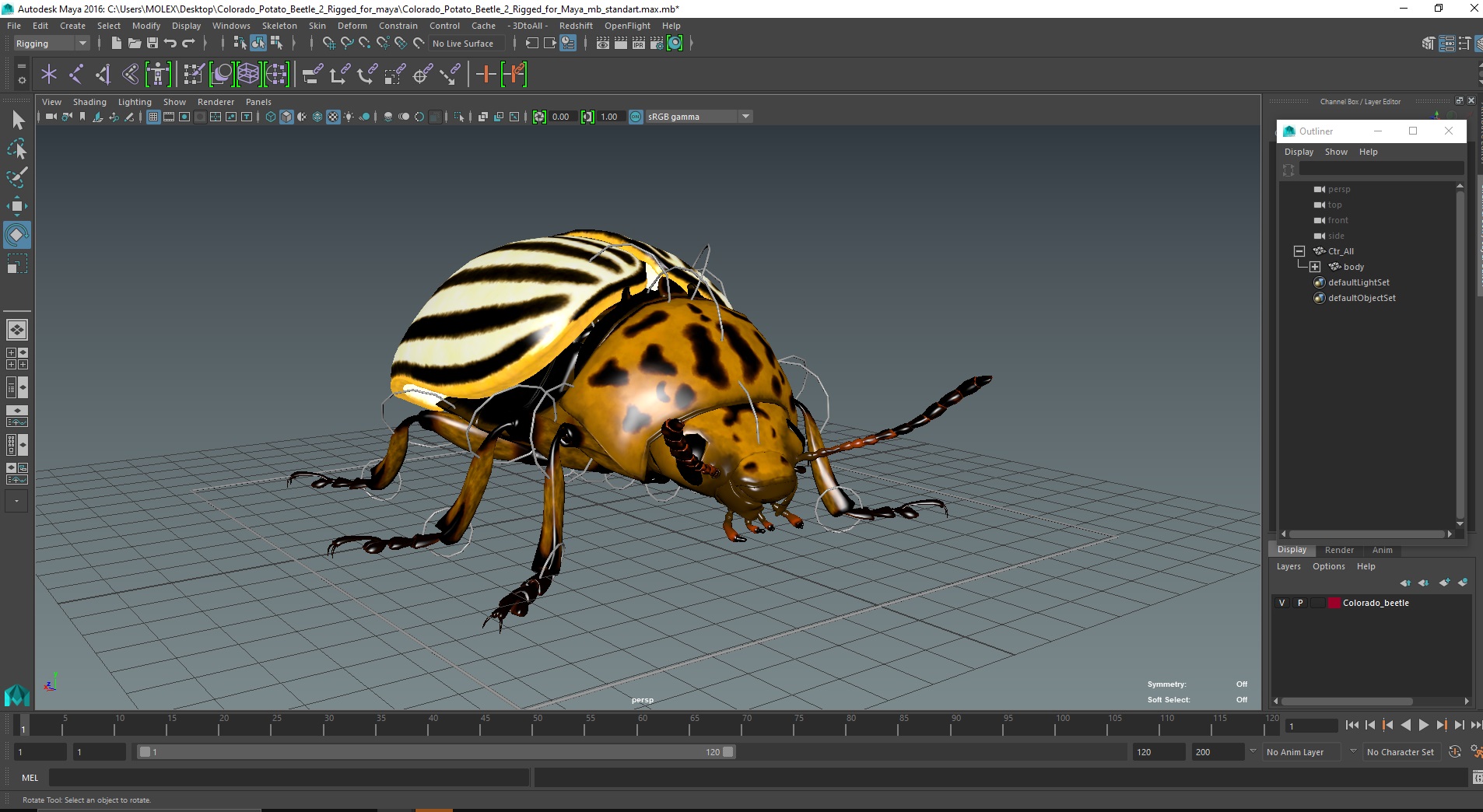Click the Create Joint shelf icon

point(76,75)
